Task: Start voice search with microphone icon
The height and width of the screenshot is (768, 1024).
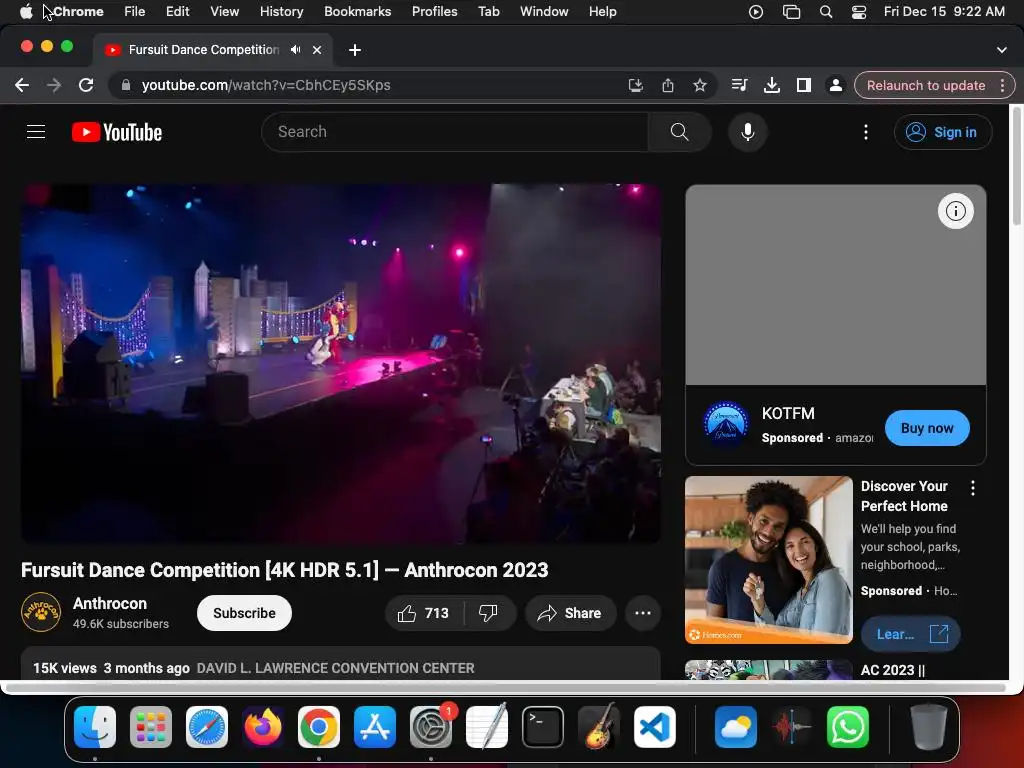Action: 748,132
